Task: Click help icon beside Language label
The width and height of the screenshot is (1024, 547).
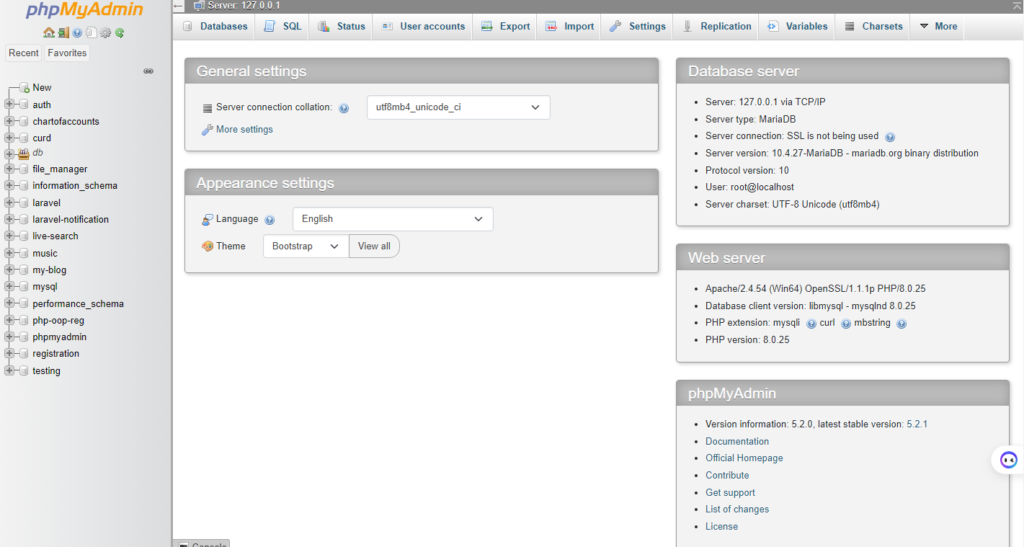Action: coord(269,220)
